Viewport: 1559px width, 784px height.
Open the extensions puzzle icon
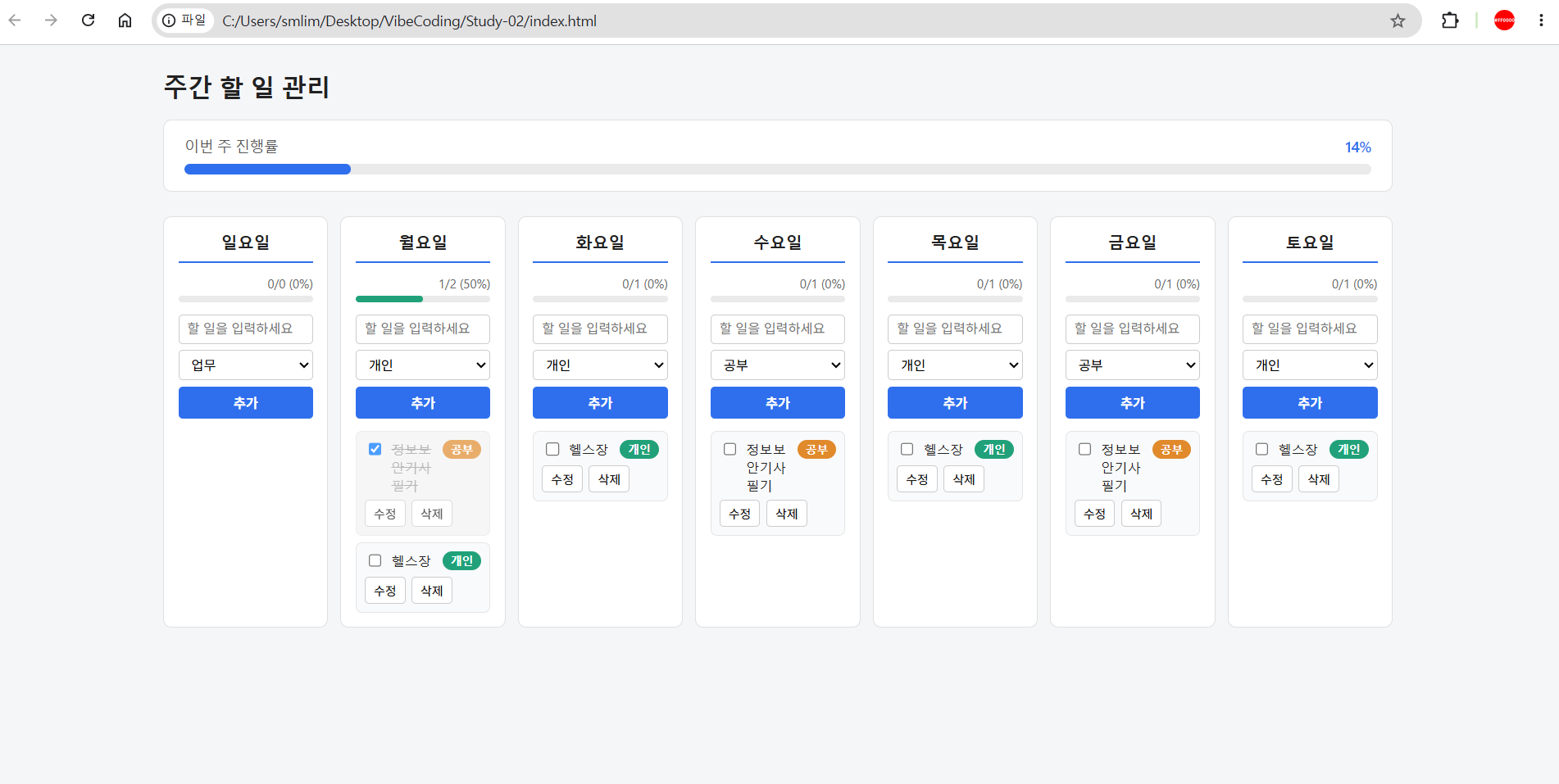(x=1450, y=20)
